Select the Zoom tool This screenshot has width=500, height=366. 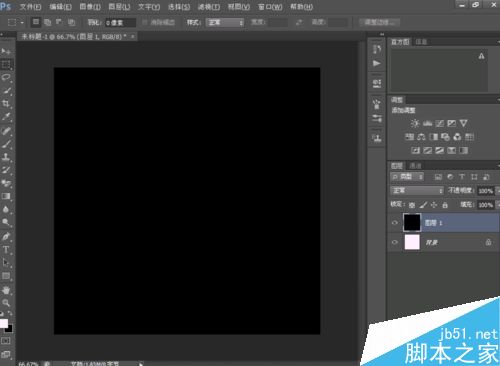point(6,303)
